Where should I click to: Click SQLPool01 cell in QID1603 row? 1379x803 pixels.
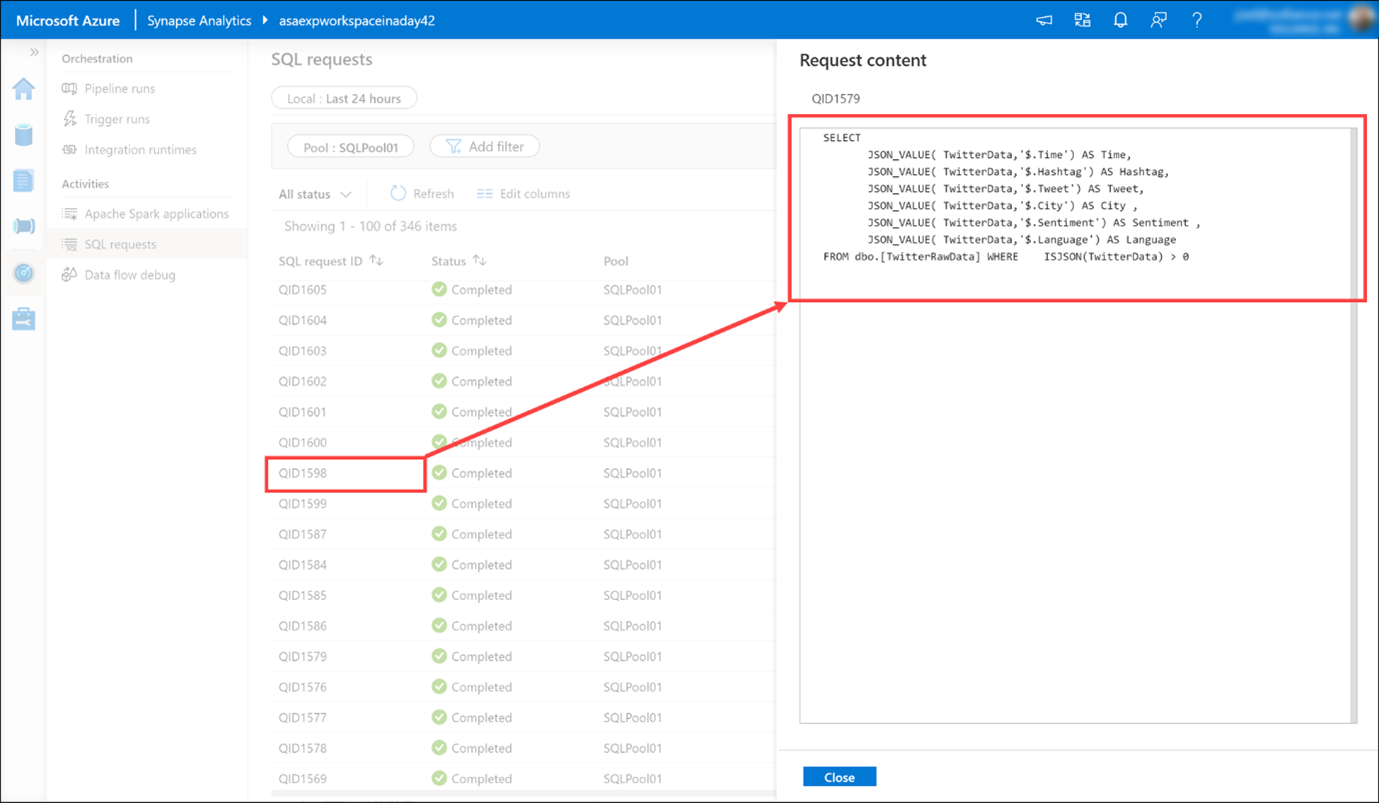(x=633, y=351)
